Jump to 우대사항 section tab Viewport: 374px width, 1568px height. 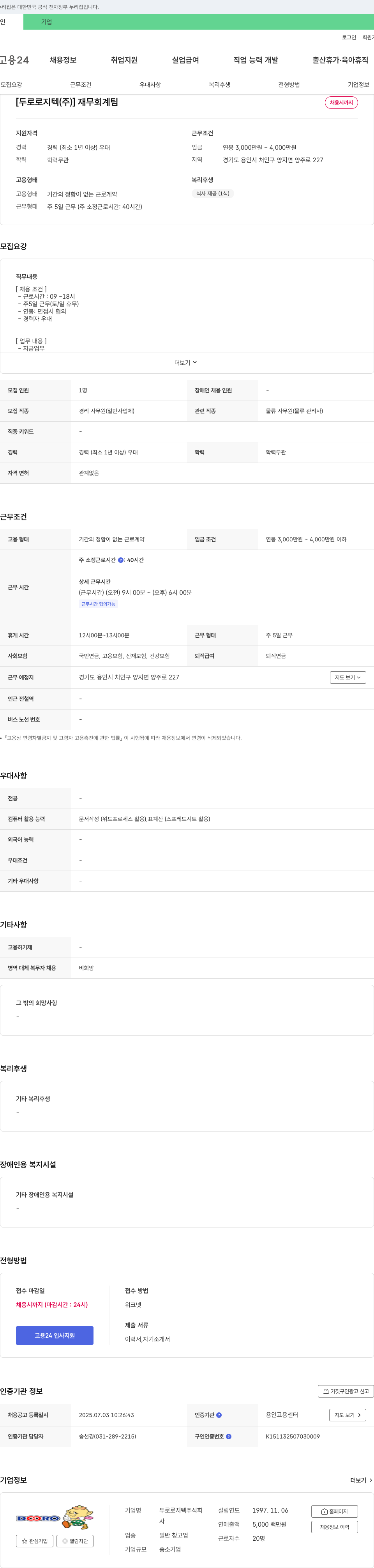tap(150, 85)
